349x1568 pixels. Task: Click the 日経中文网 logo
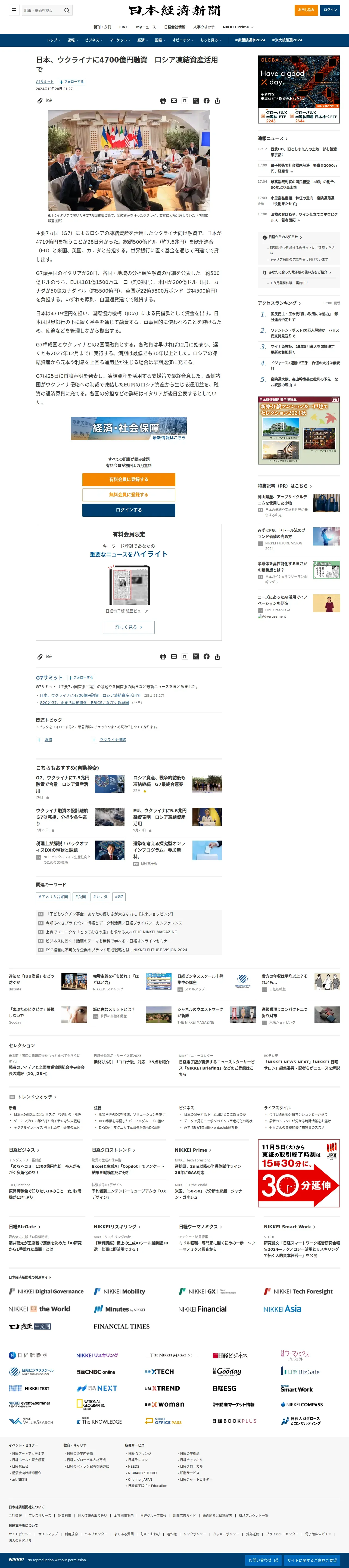(x=30, y=1326)
